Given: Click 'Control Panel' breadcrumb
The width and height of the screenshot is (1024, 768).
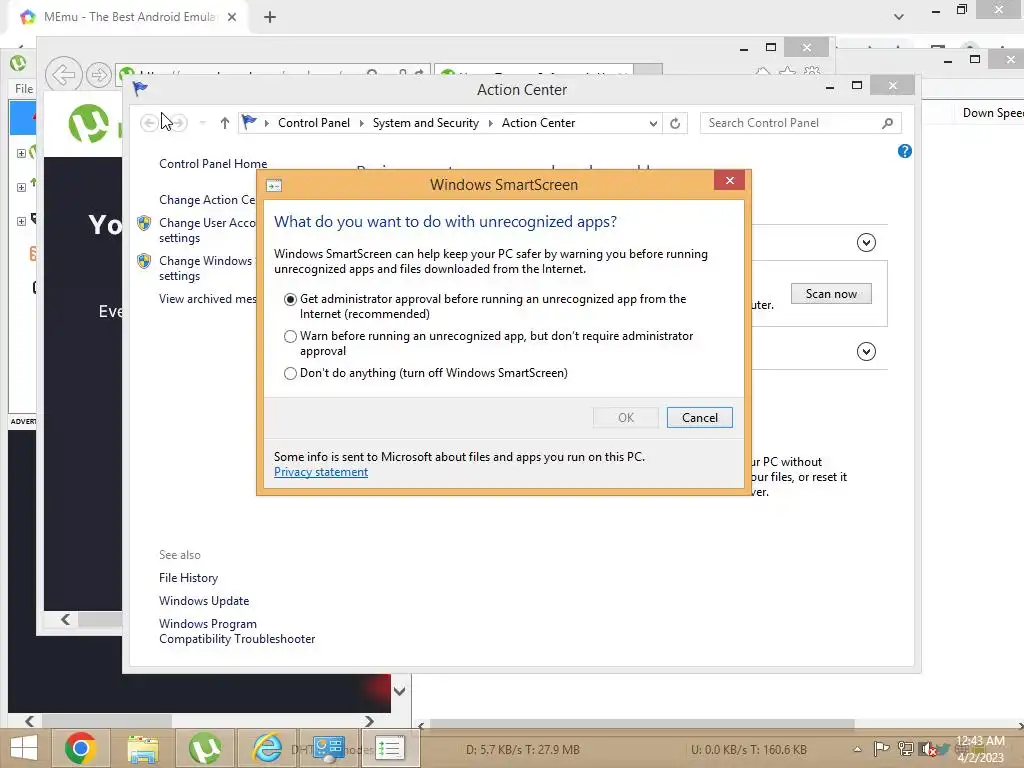Looking at the screenshot, I should (x=313, y=123).
